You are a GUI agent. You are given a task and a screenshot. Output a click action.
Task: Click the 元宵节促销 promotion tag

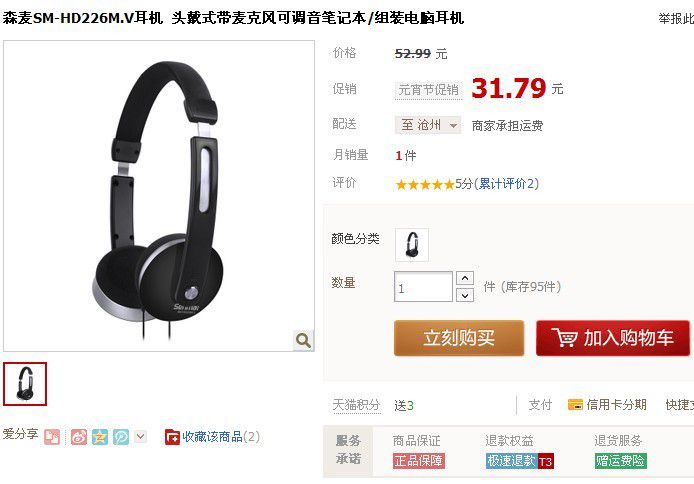coord(428,90)
